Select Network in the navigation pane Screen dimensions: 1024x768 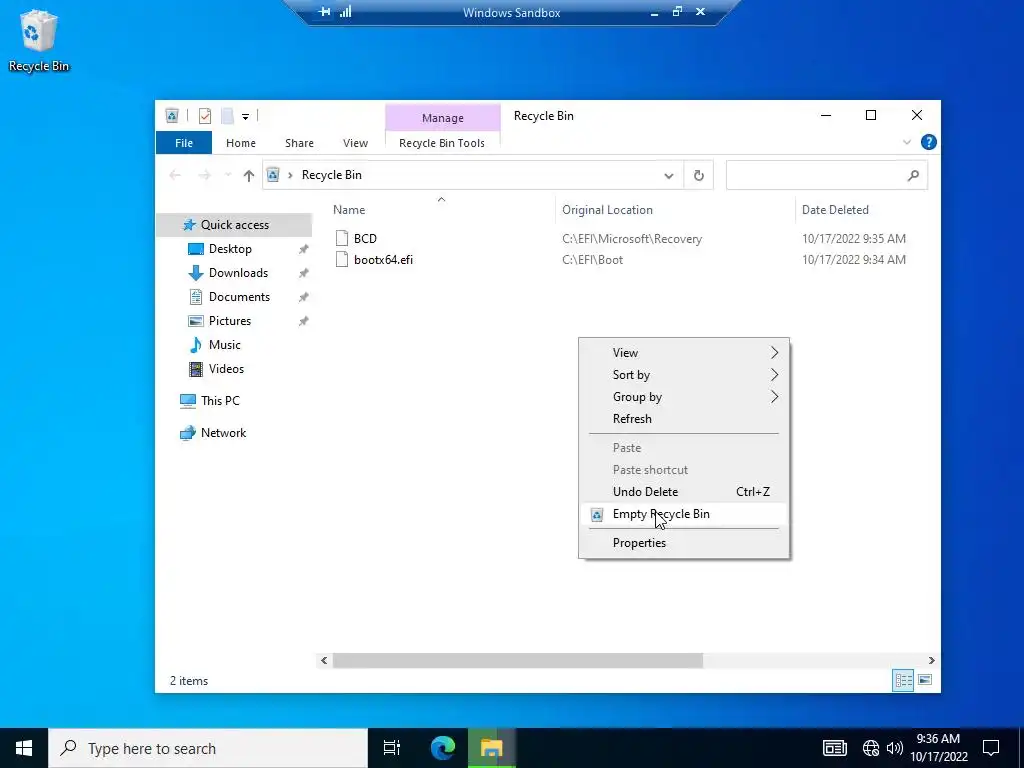[x=223, y=433]
